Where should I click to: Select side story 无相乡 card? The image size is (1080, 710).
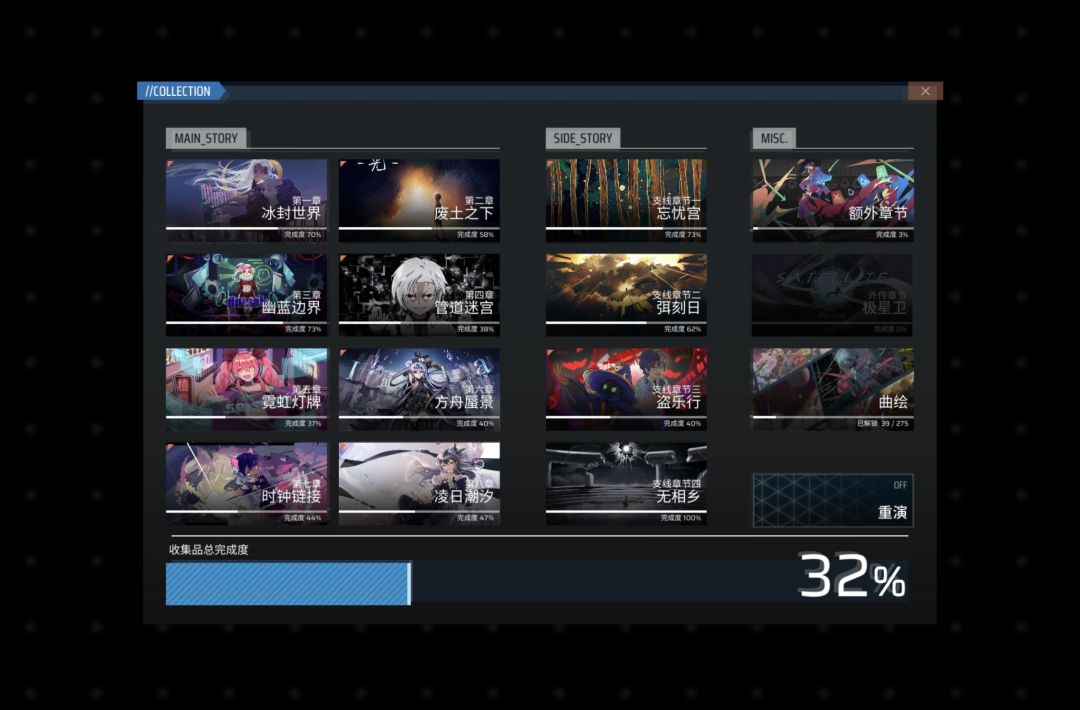[626, 483]
